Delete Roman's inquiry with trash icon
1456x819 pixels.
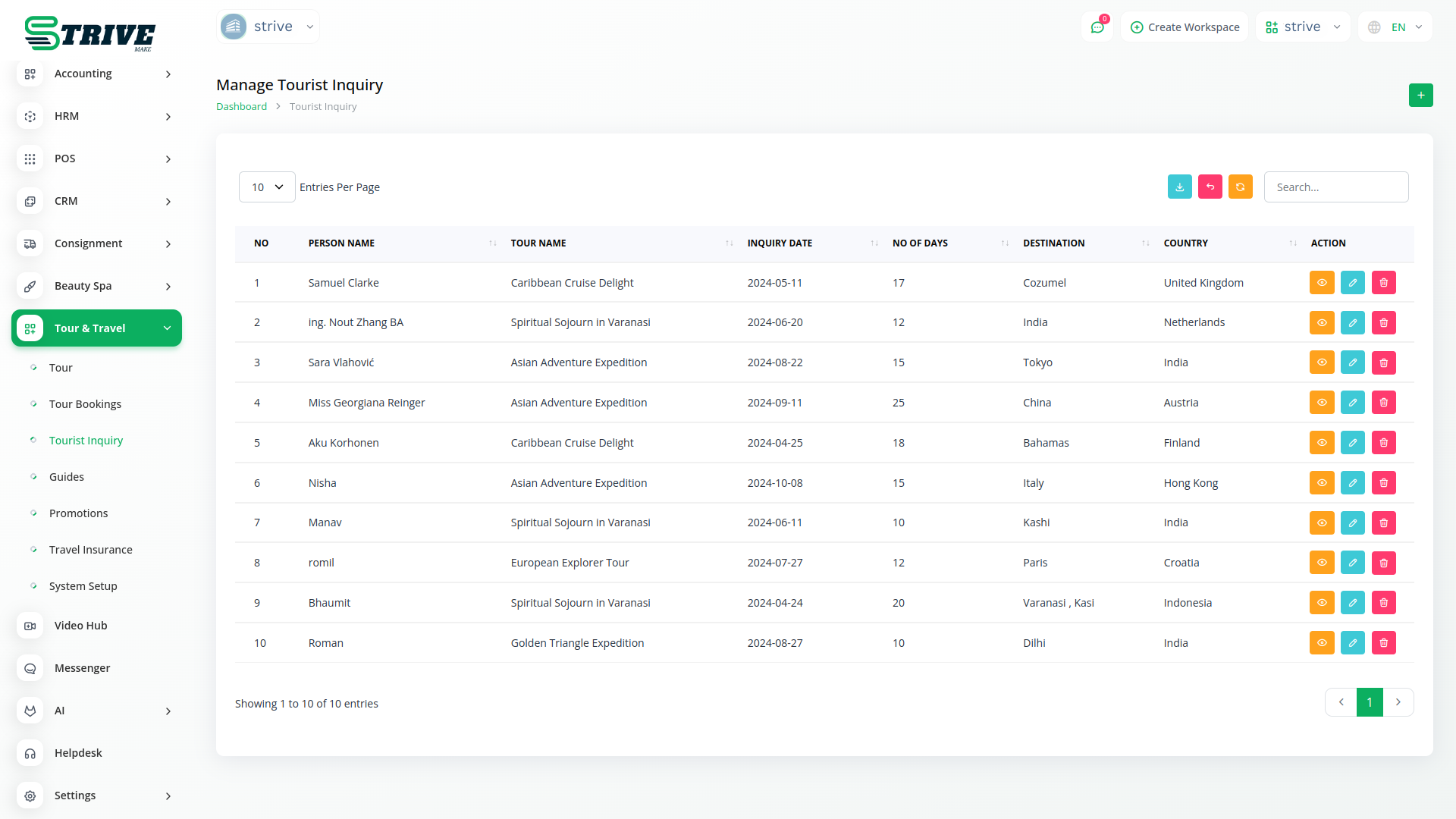point(1383,643)
